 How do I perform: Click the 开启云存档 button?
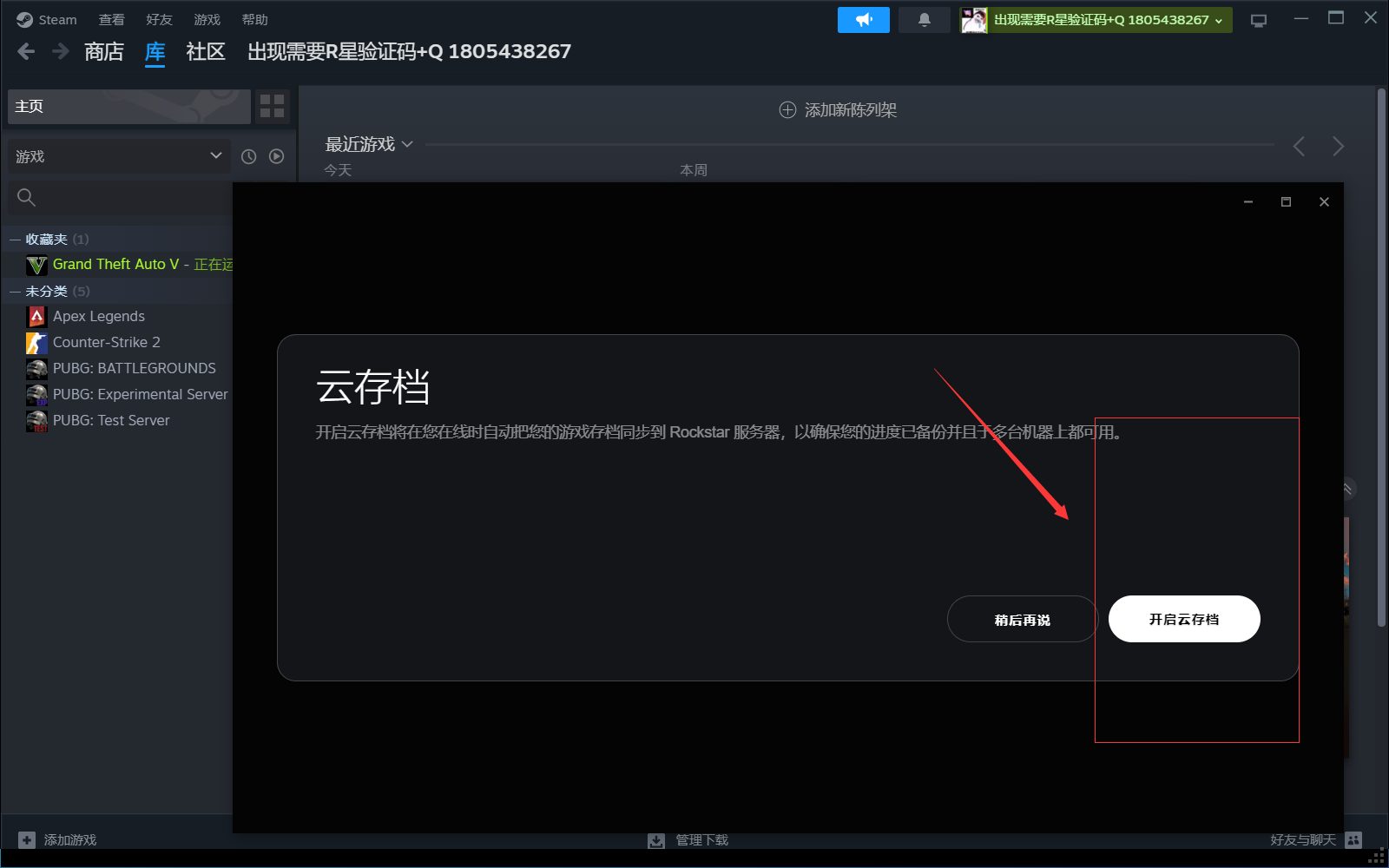coord(1183,619)
